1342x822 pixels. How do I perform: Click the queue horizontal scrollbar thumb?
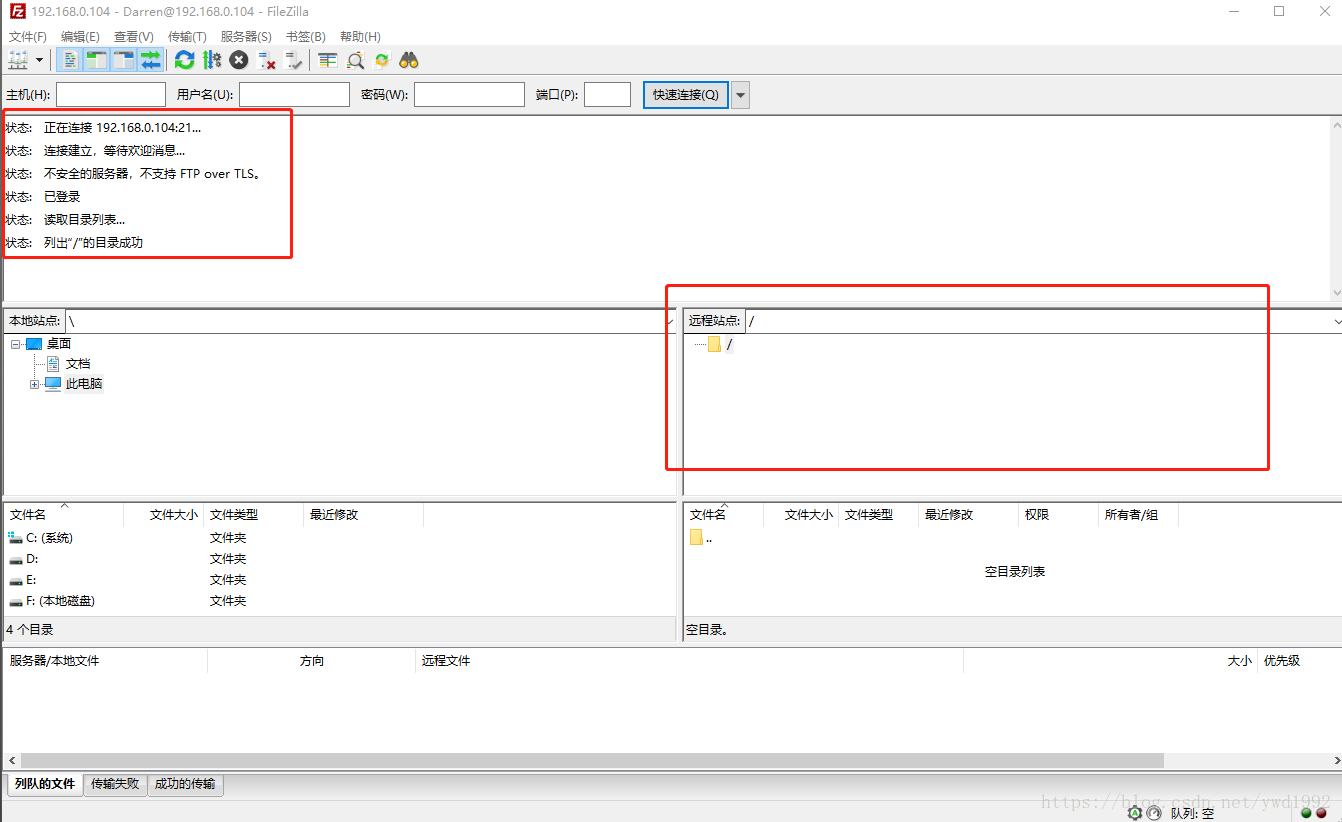(592, 761)
